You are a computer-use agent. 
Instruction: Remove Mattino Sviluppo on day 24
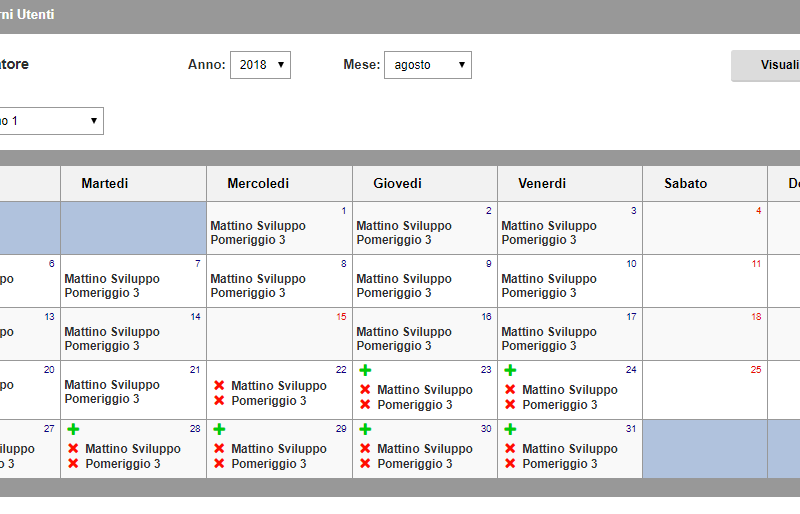tap(510, 389)
